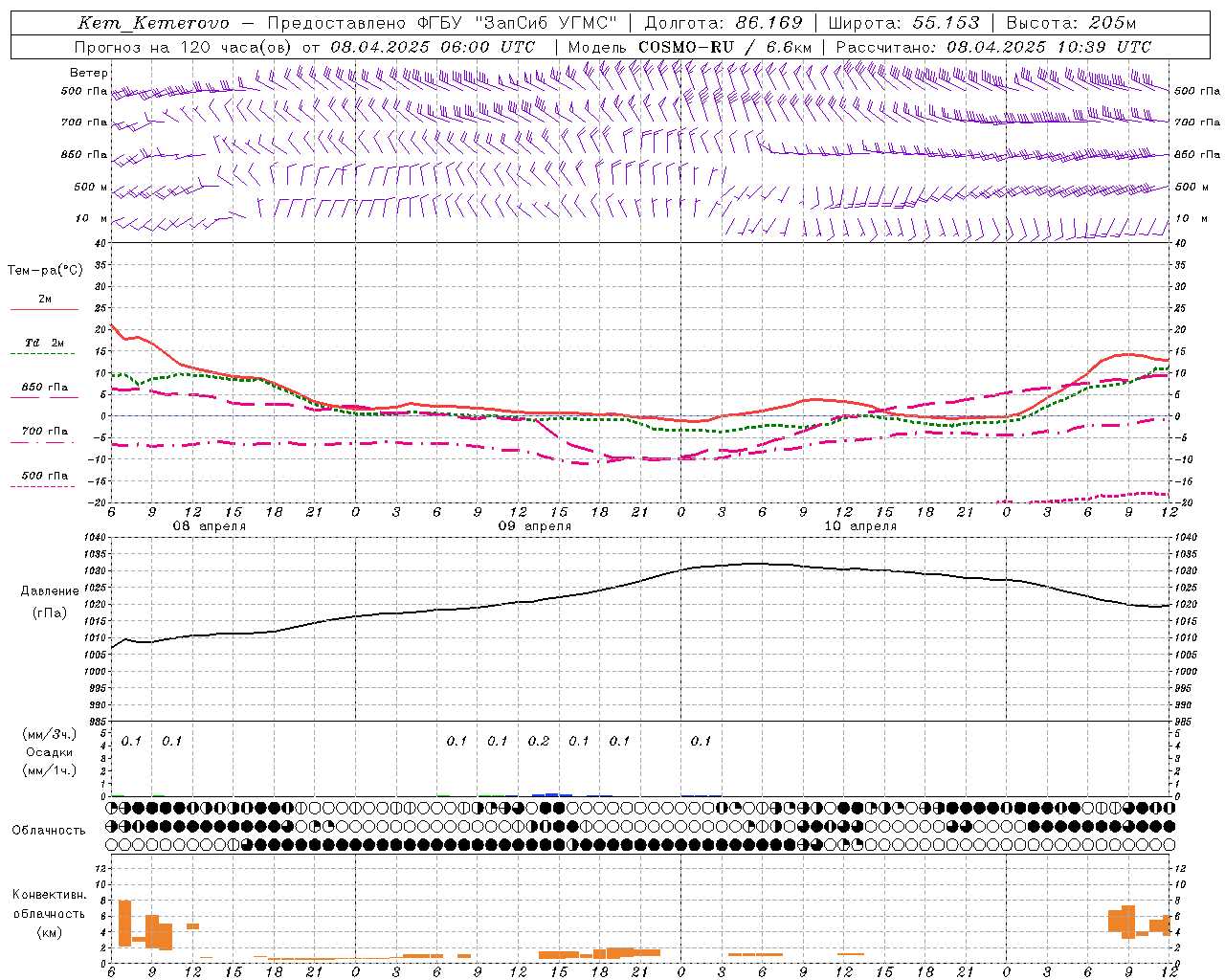The width and height of the screenshot is (1225, 980).
Task: Select 'Прогноз на 120 часа(ов)' forecast text
Action: [184, 47]
